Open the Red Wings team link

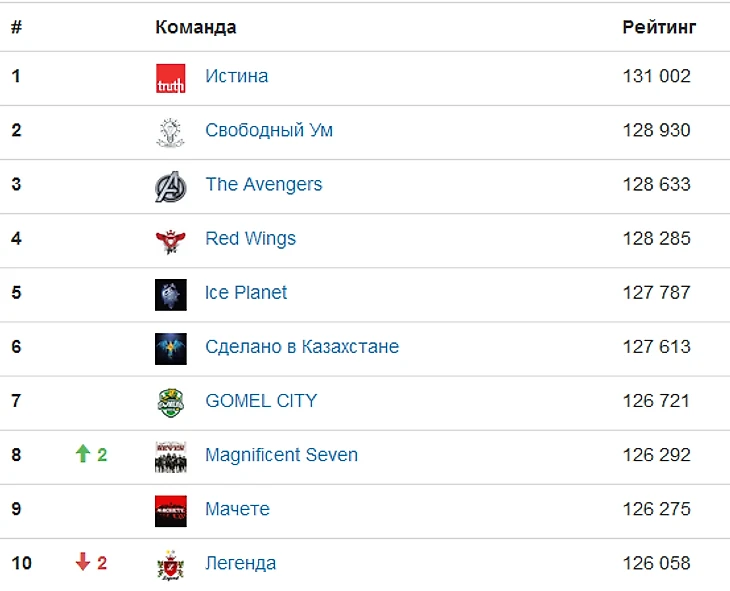coord(250,238)
